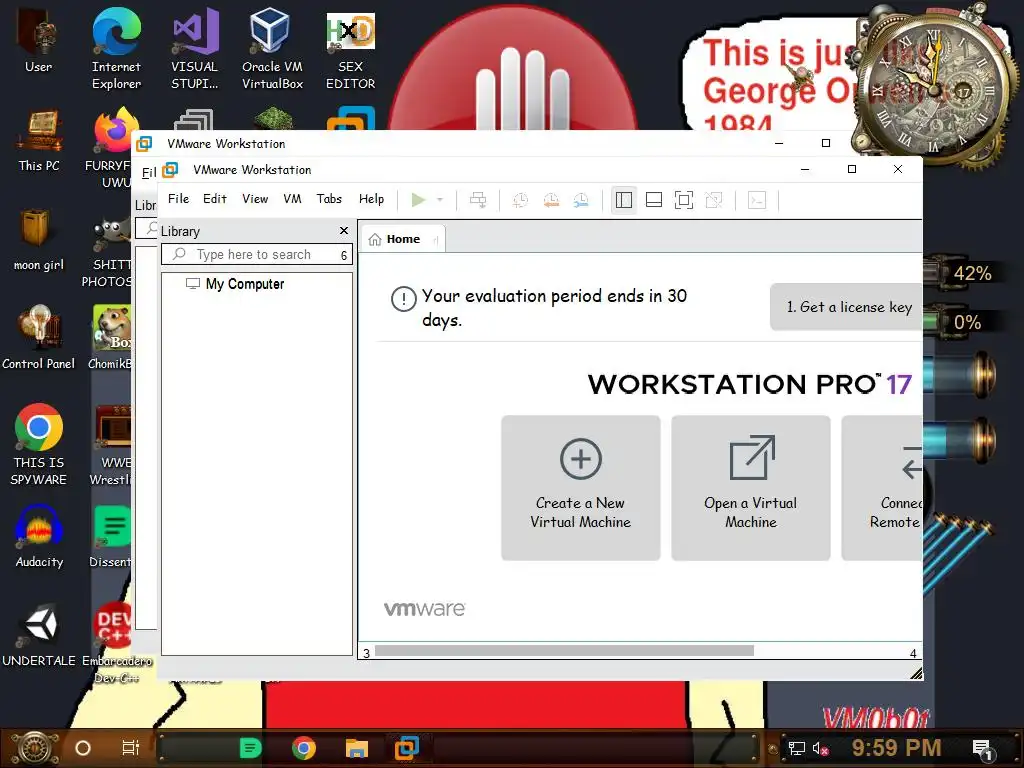
Task: Open Internet Explorer Edge desktop icon
Action: click(116, 48)
